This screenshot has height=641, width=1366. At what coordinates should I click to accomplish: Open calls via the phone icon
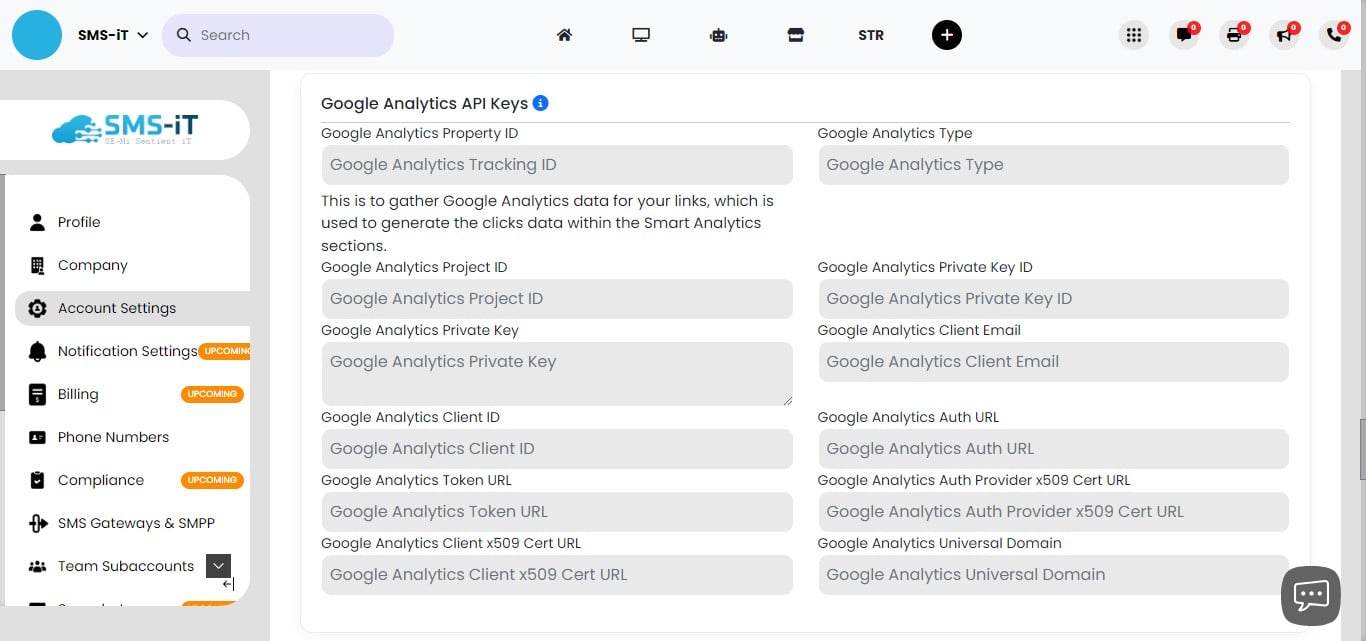point(1334,34)
